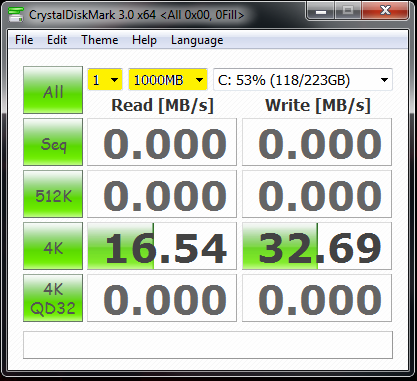Click the CrystalDiskMark title bar app icon

tap(16, 14)
